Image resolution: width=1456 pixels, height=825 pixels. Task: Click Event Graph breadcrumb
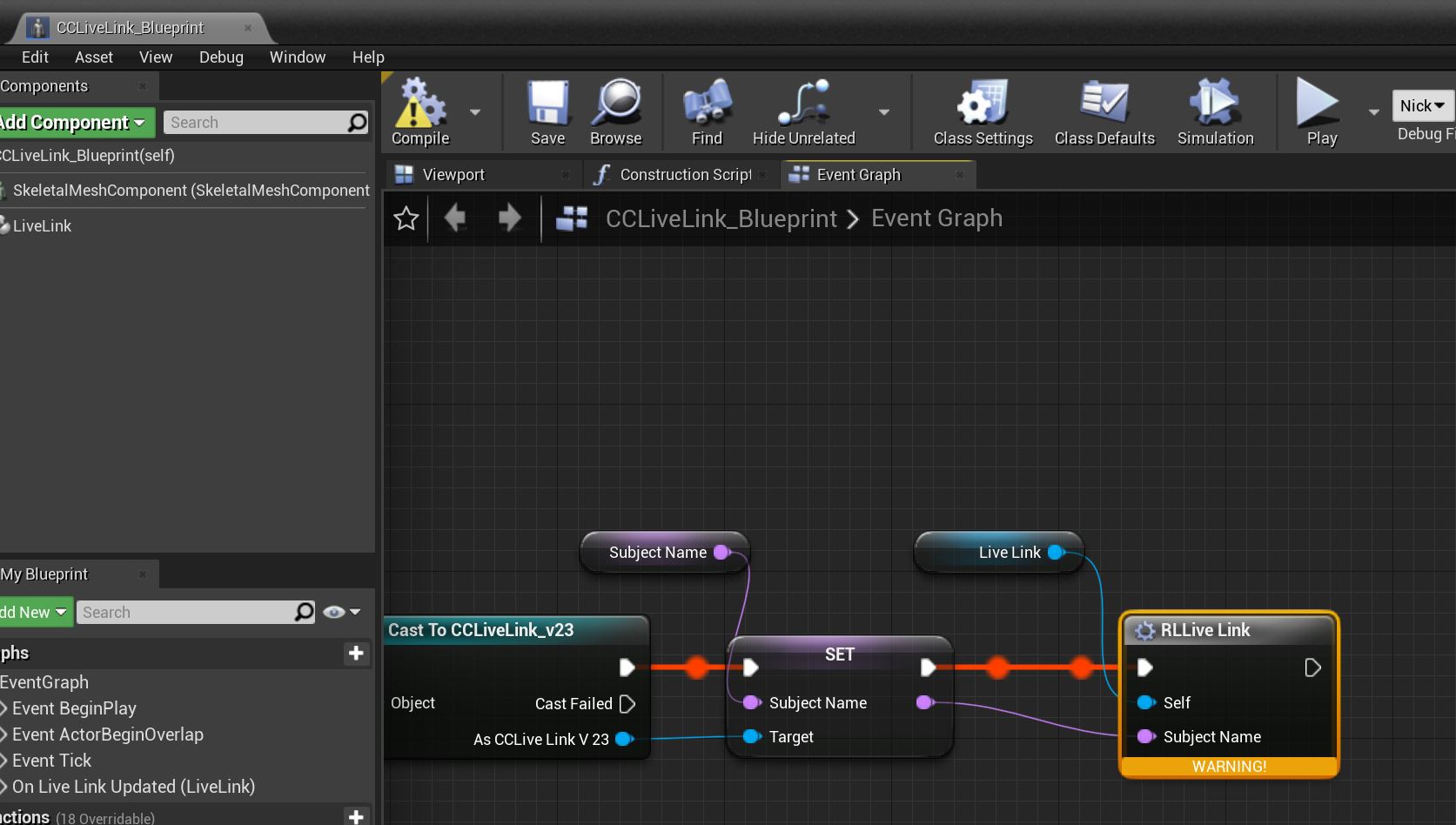[x=936, y=218]
